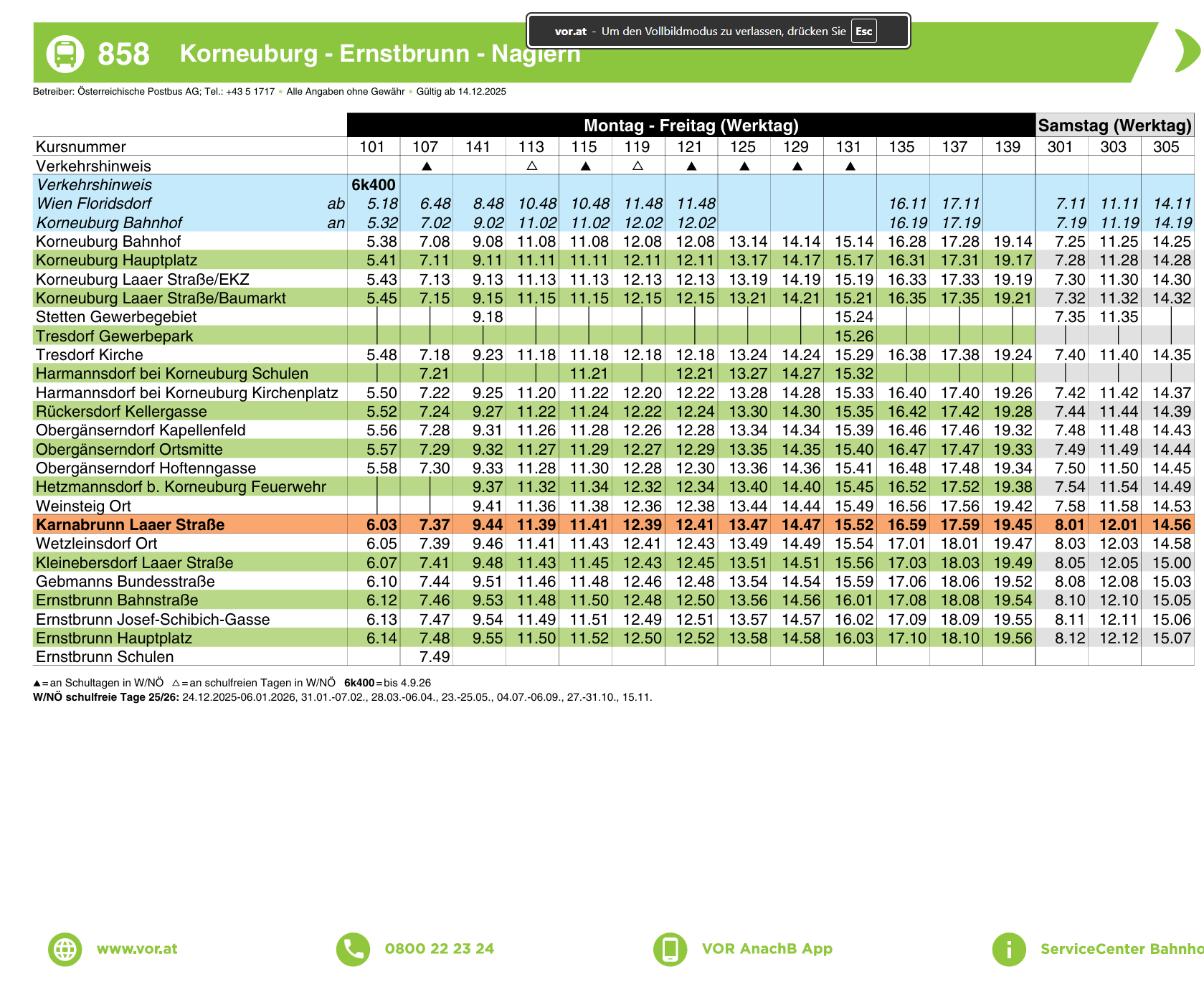Click the hotline number 0800 22 23 24
The image size is (1204, 997).
click(439, 949)
